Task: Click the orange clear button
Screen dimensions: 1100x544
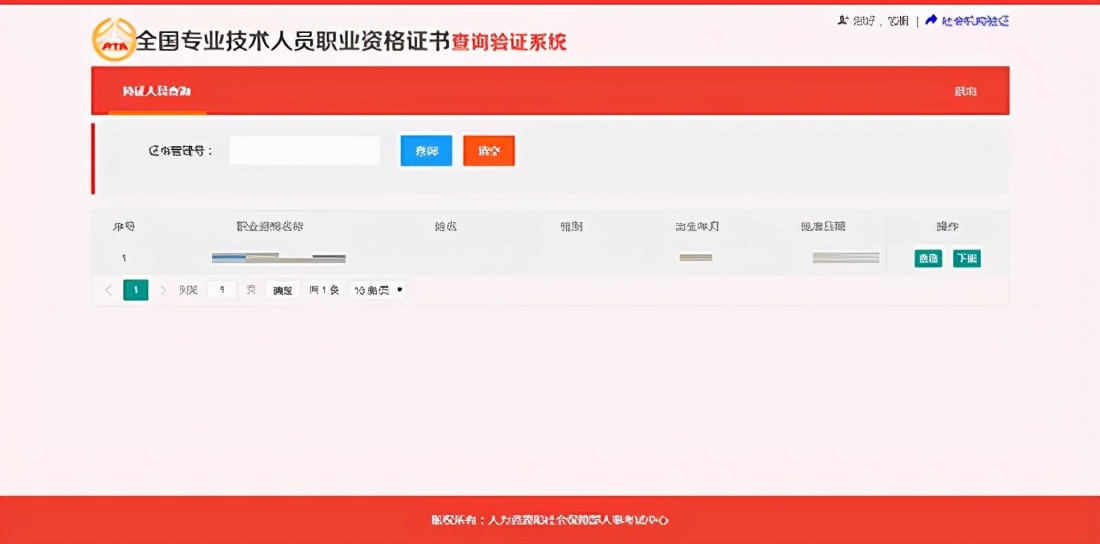Action: (489, 151)
